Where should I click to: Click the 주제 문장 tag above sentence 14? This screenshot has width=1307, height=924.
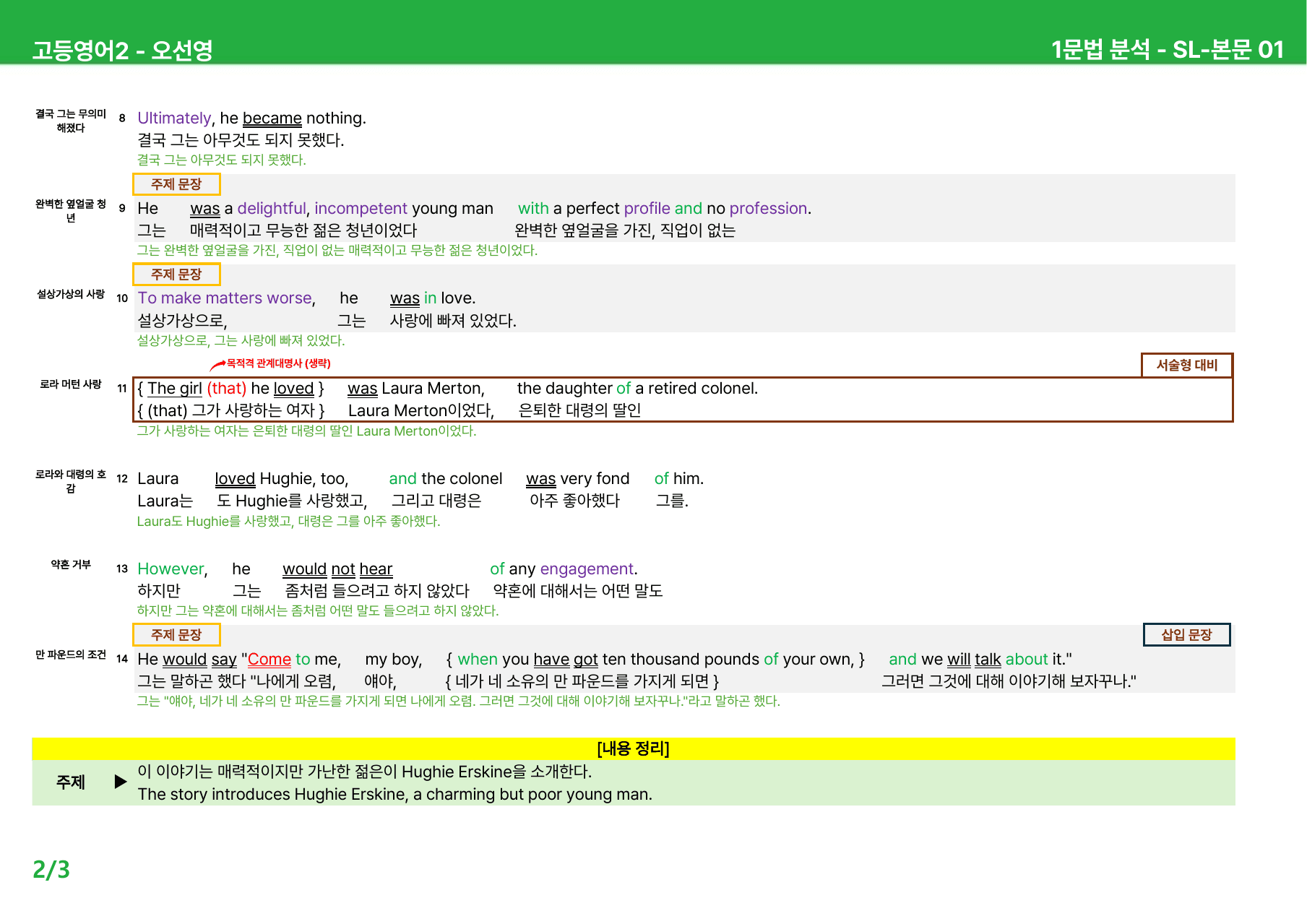[x=176, y=635]
